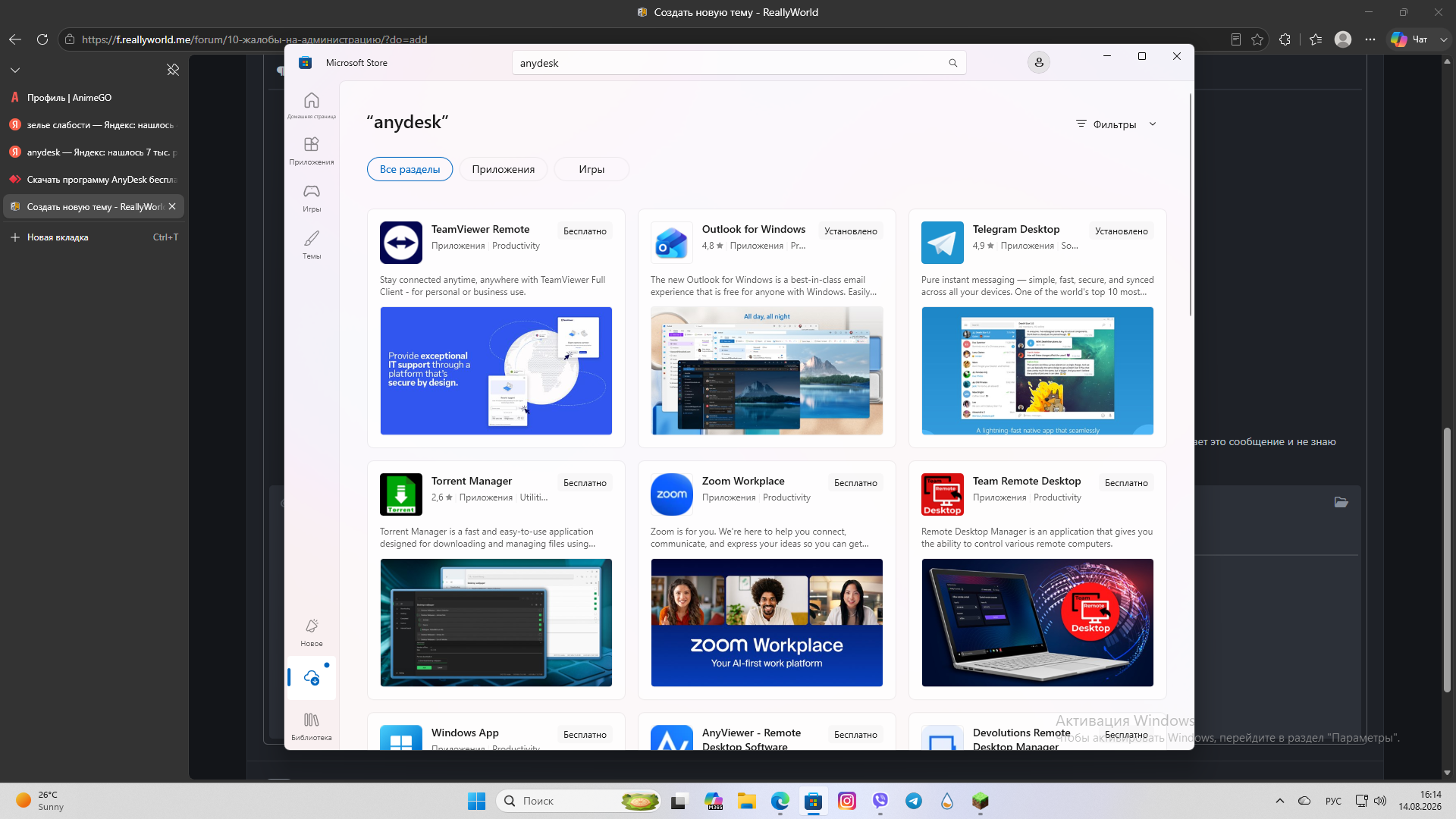Click the Telegram Desktop app icon

[943, 243]
